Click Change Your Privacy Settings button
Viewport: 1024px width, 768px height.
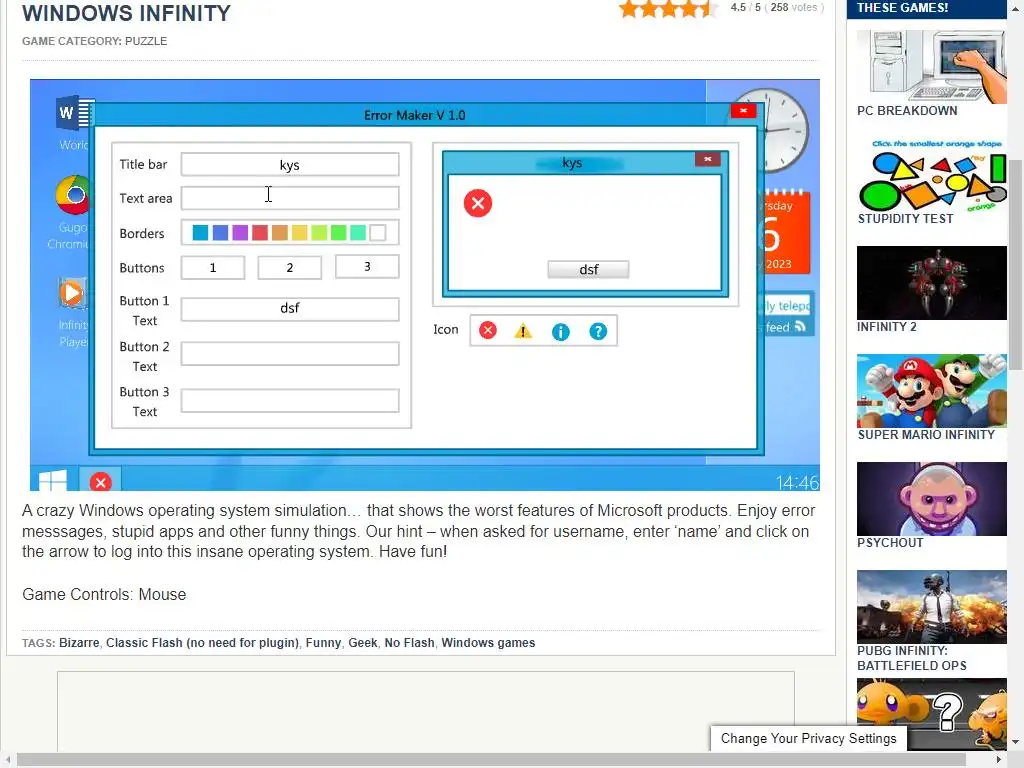[x=808, y=739]
